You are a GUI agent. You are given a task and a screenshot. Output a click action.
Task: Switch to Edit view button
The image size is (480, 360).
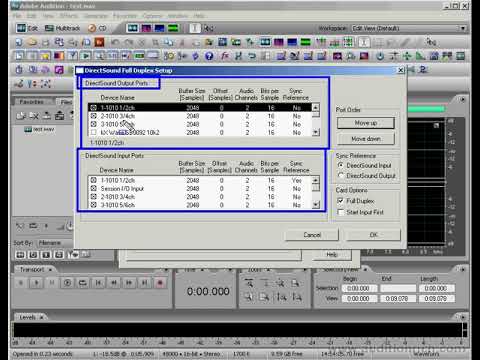[27, 28]
